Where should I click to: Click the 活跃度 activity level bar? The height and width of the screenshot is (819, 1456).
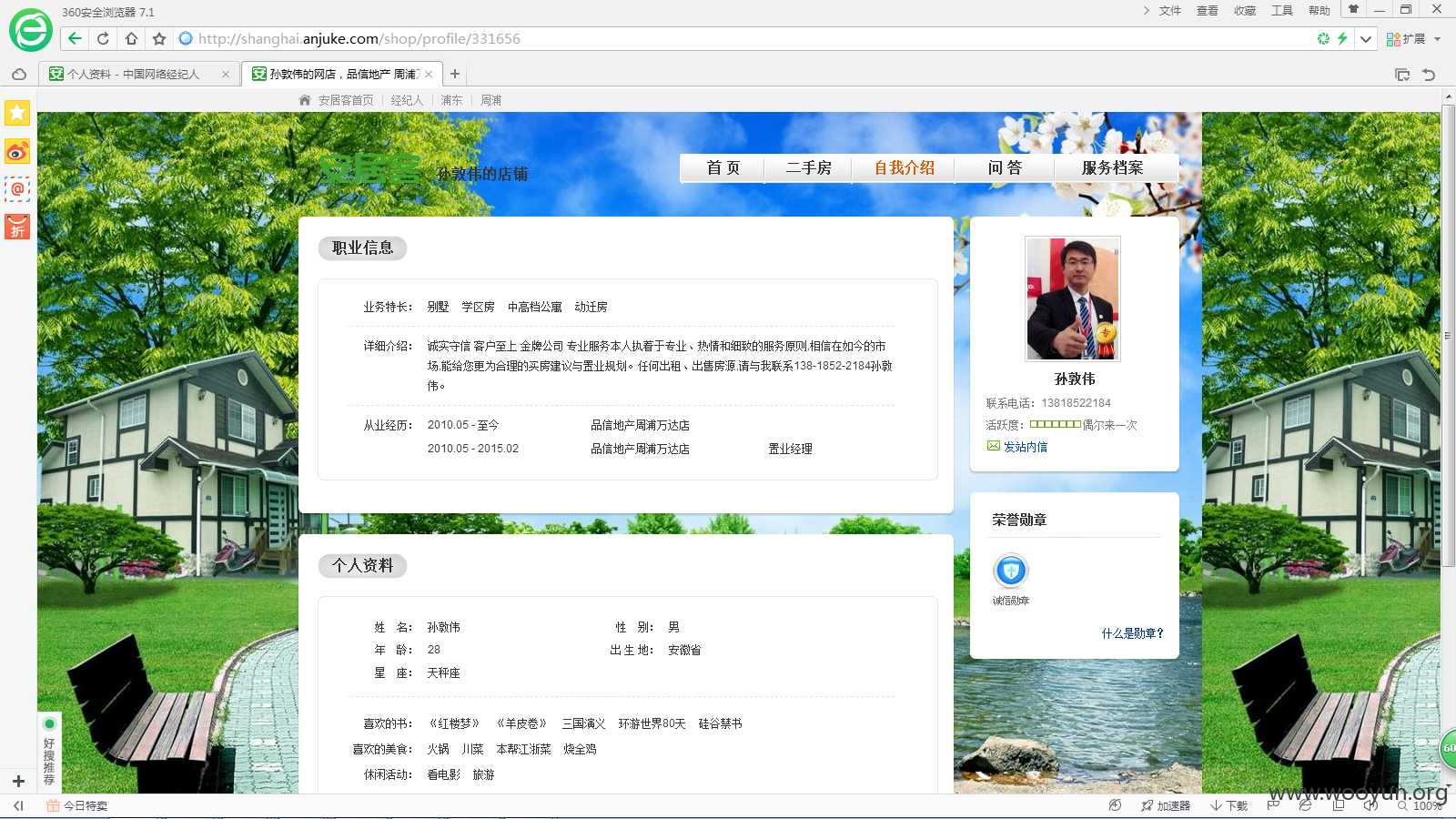[1055, 424]
